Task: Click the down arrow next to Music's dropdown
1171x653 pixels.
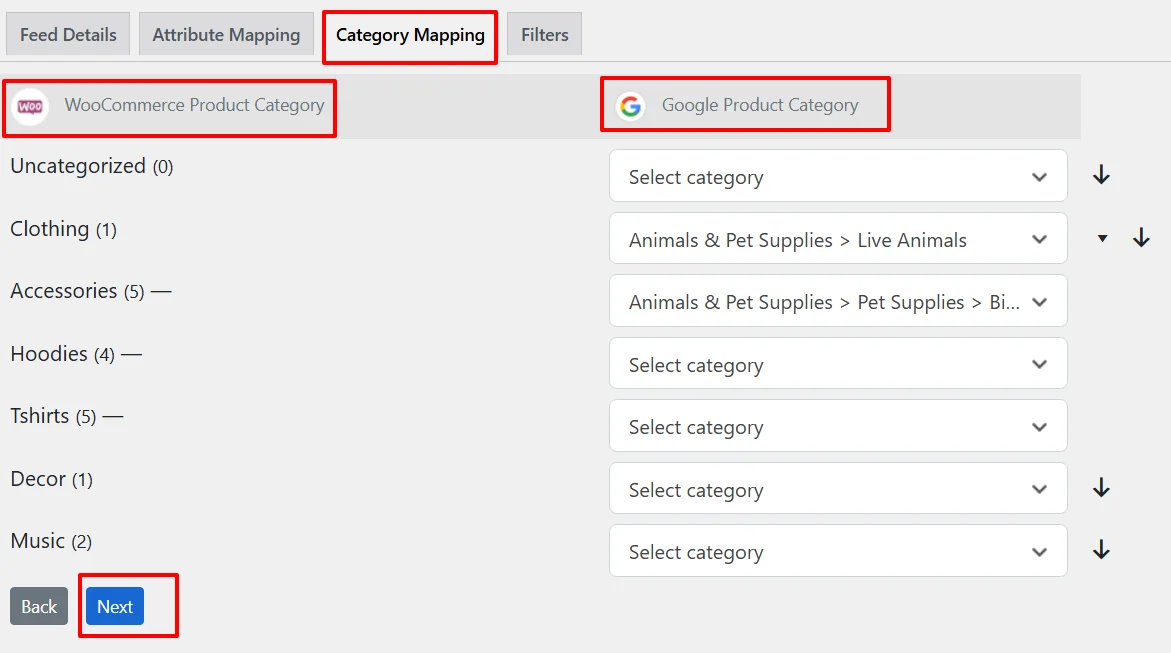Action: [x=1101, y=550]
